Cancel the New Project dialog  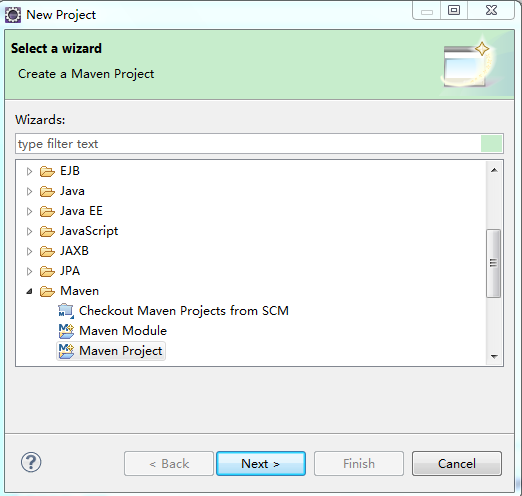457,463
